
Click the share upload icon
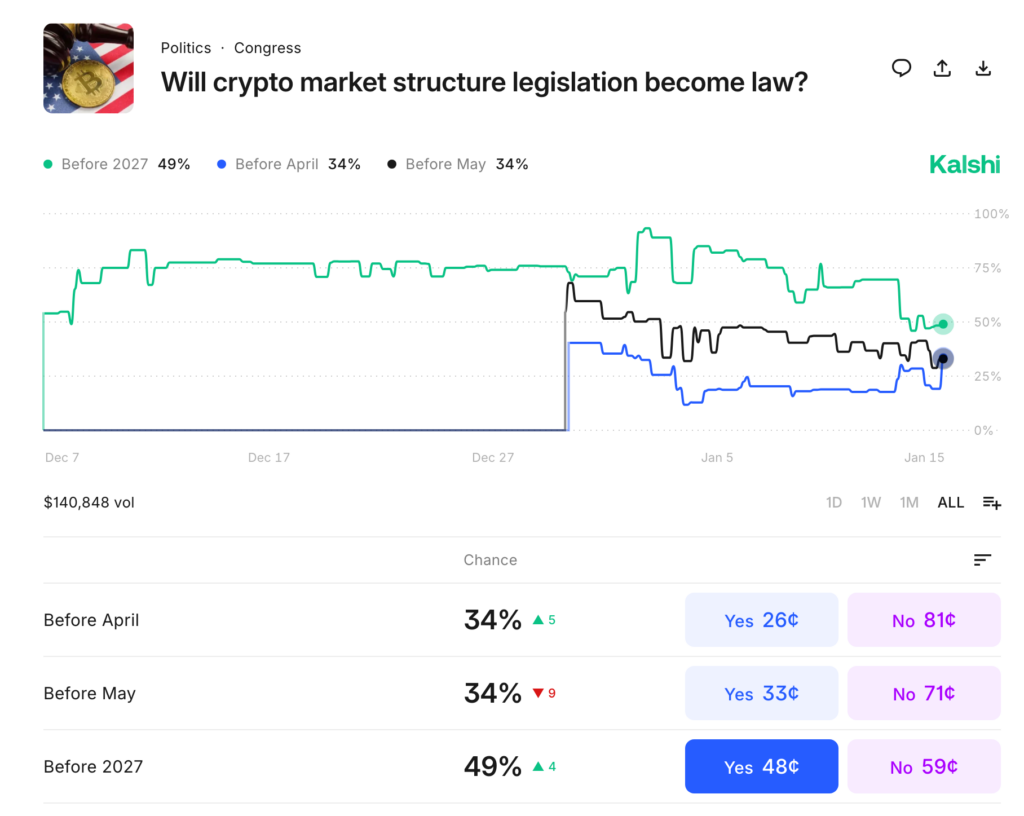coord(942,68)
